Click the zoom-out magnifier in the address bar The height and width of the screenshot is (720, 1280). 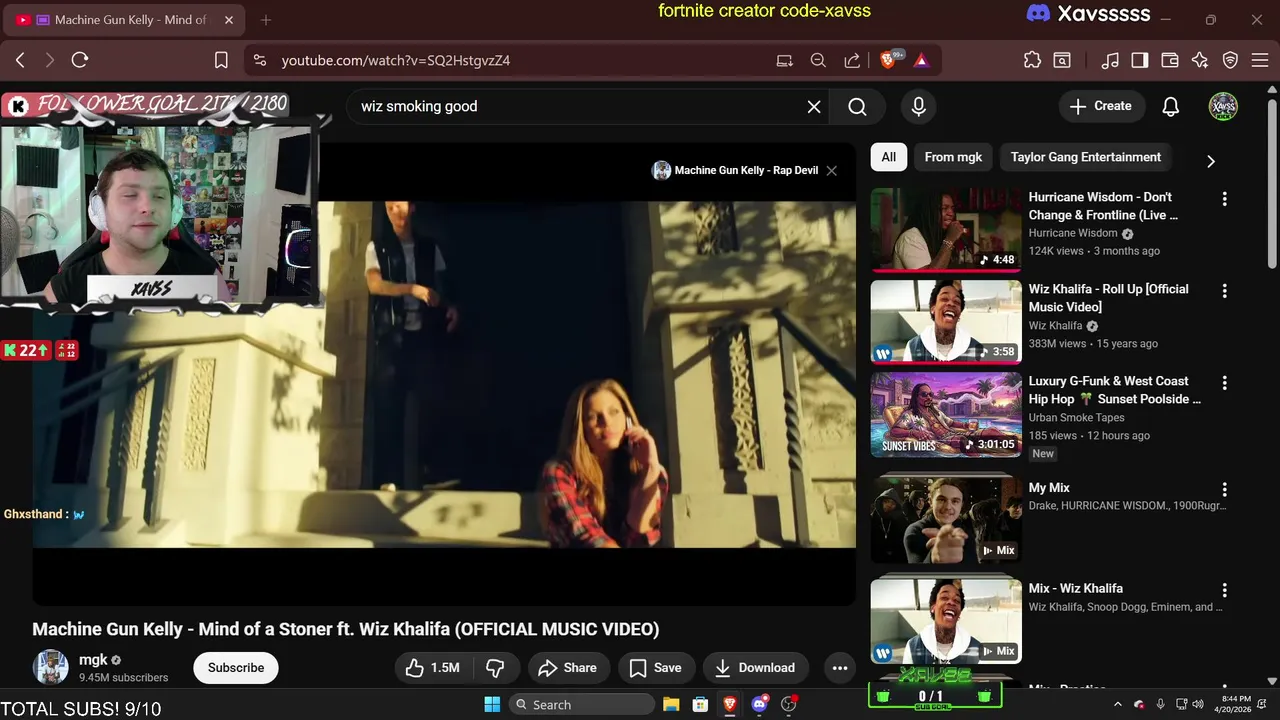(818, 60)
